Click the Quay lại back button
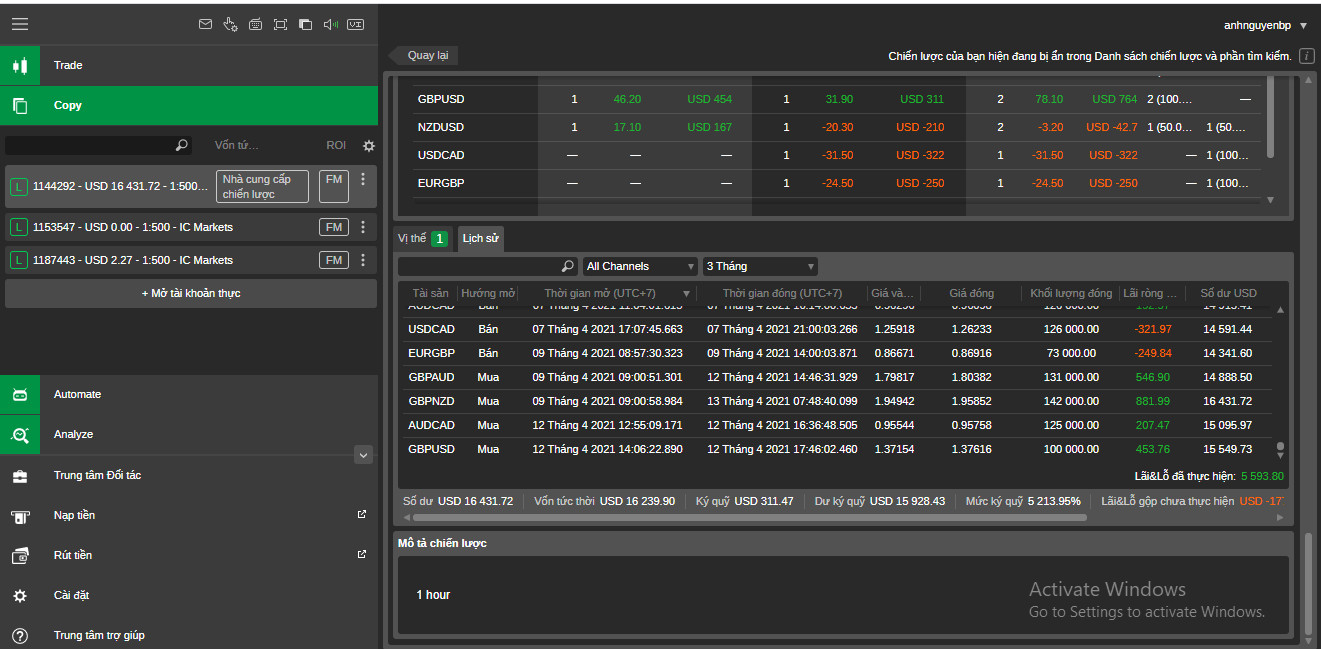This screenshot has width=1321, height=649. click(x=427, y=56)
